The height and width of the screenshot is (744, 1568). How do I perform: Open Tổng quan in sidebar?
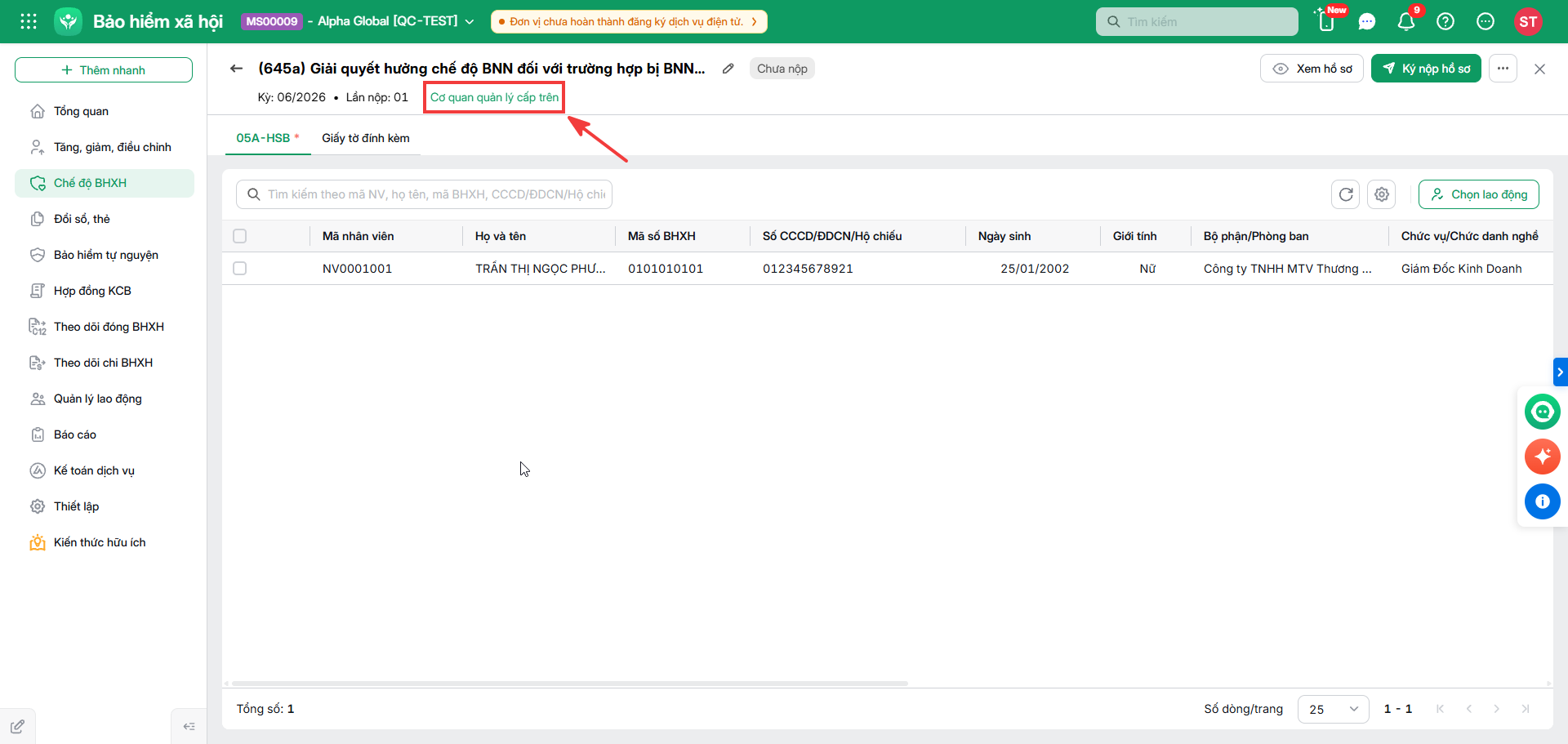click(x=105, y=111)
